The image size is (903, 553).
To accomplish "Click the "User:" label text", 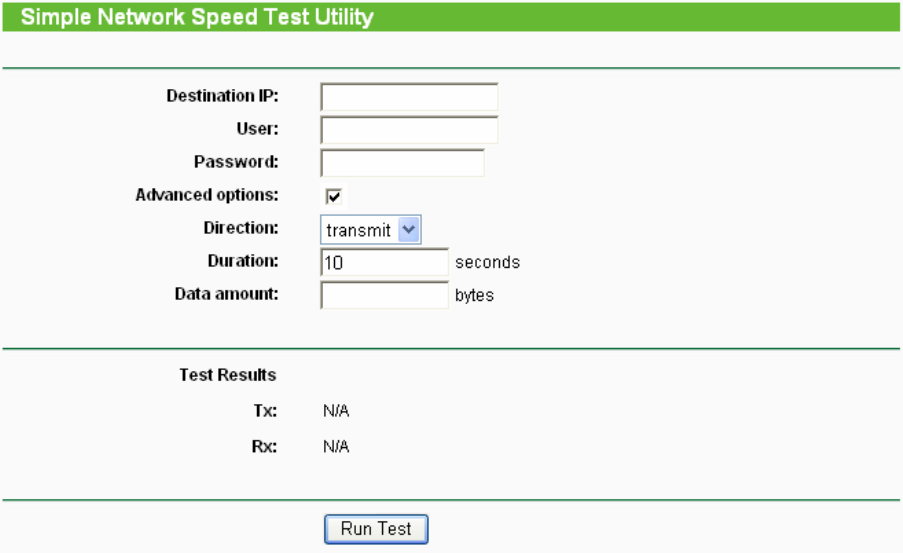I will pyautogui.click(x=258, y=129).
